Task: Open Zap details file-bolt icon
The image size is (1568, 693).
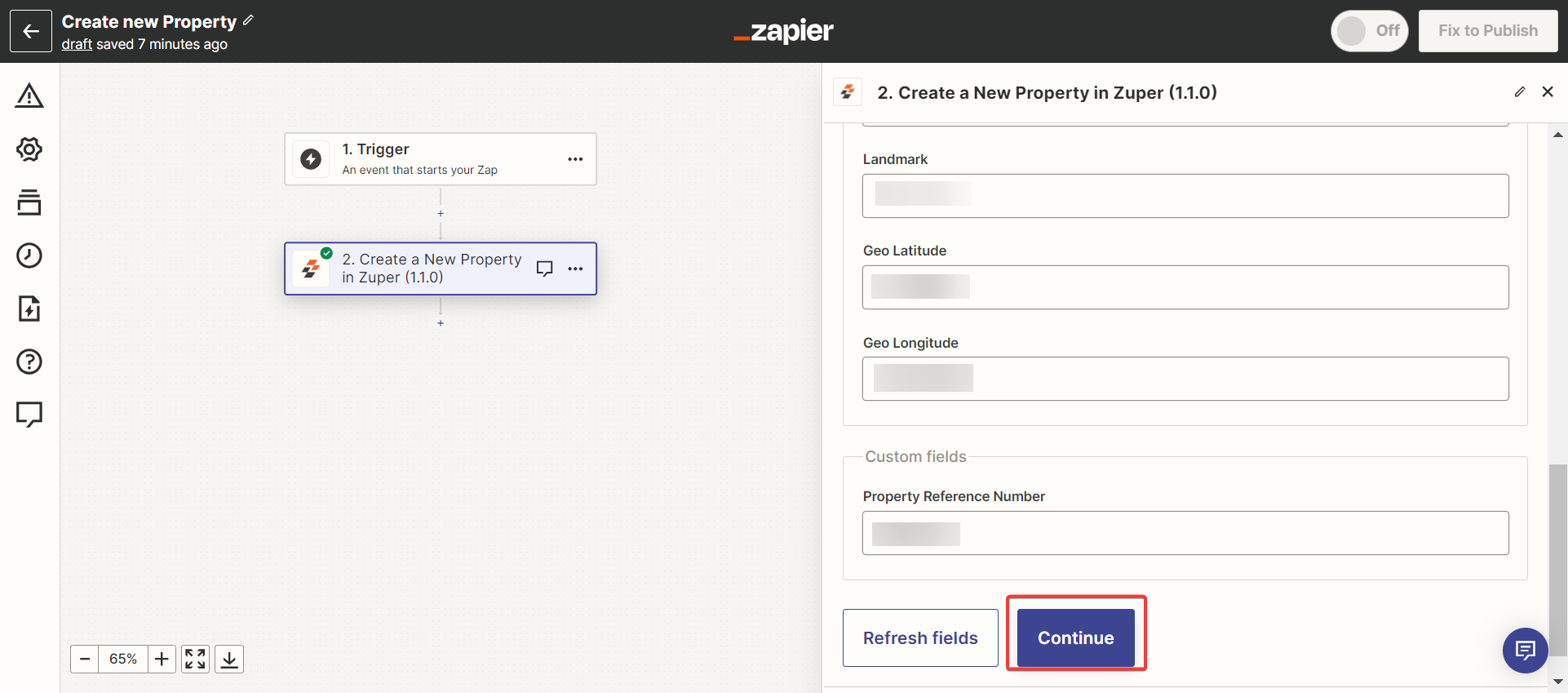Action: click(x=29, y=309)
